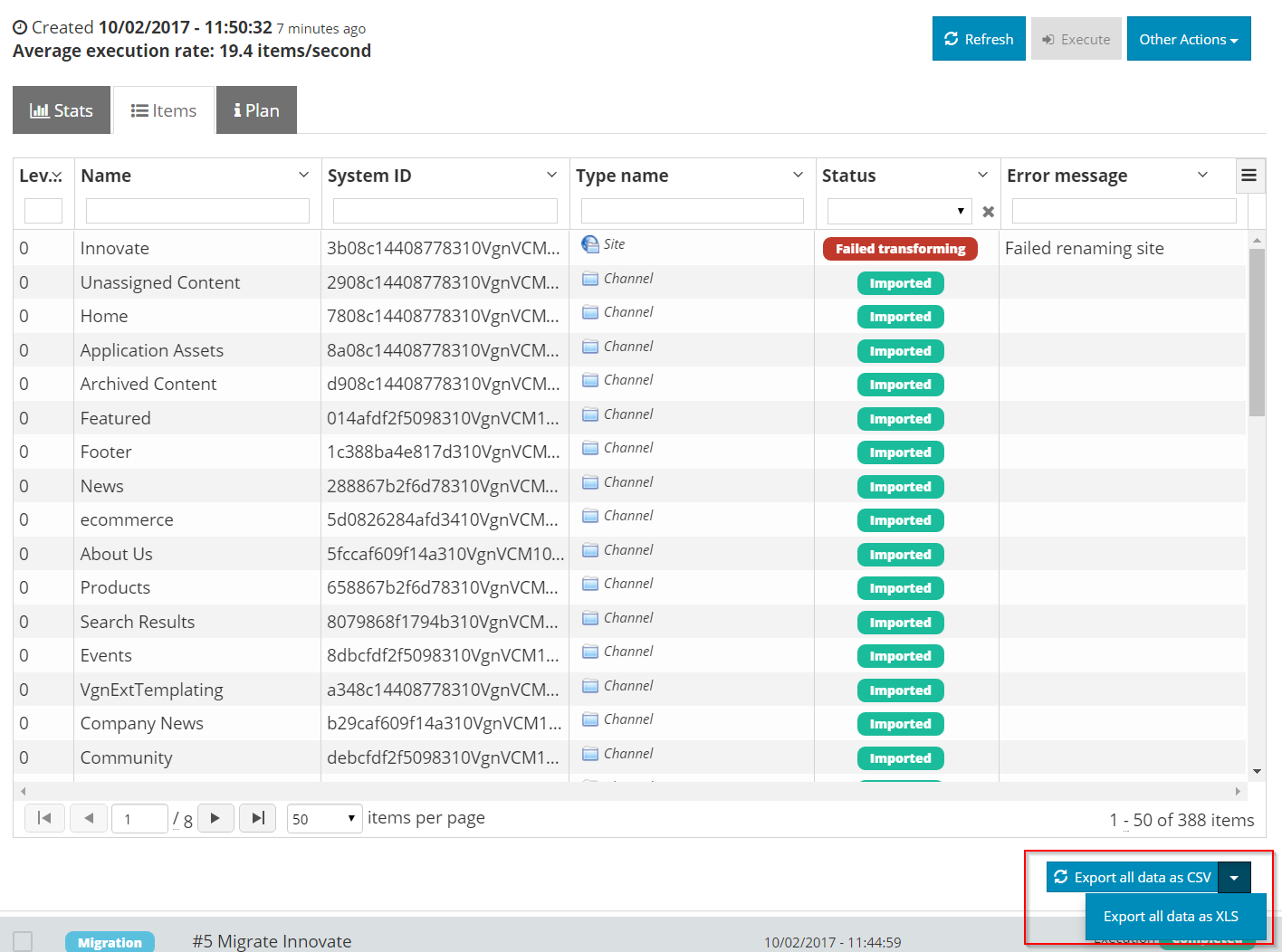Click the horizontal scrollbar right arrow

1239,791
